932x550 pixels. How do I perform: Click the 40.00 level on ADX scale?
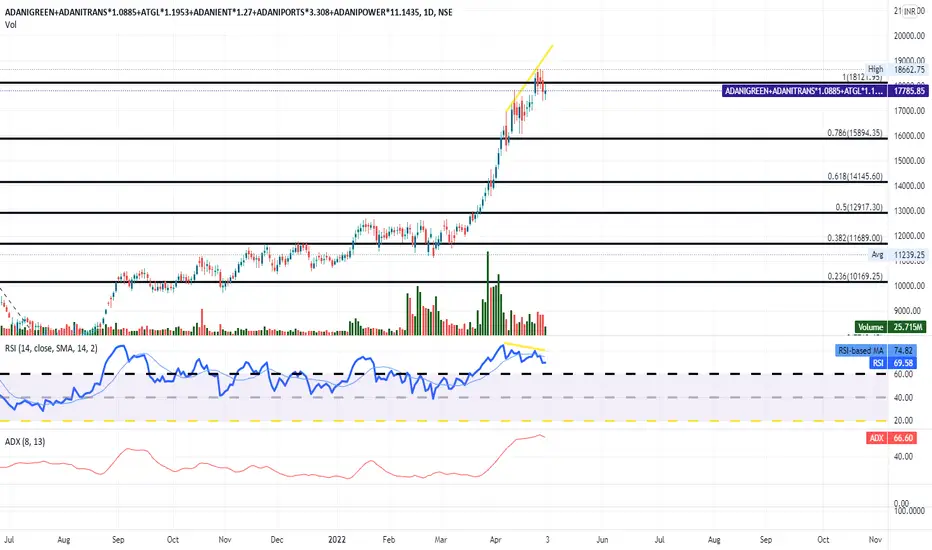pyautogui.click(x=903, y=457)
